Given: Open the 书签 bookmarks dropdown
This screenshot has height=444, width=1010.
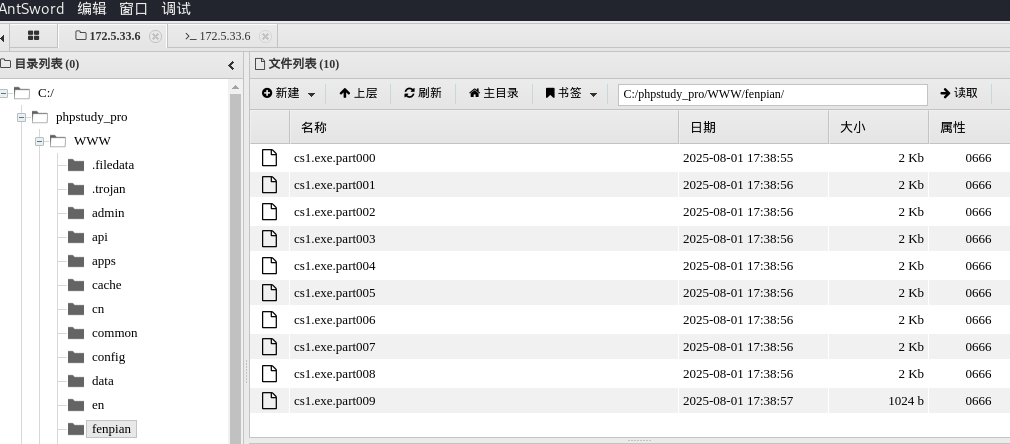Looking at the screenshot, I should pos(571,93).
